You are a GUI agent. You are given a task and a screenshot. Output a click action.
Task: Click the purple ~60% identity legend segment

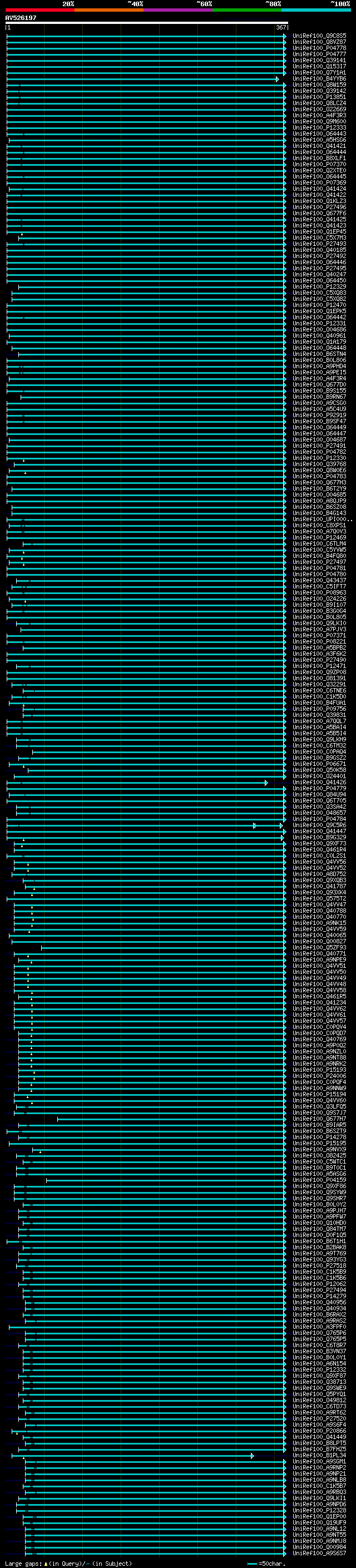tap(179, 10)
